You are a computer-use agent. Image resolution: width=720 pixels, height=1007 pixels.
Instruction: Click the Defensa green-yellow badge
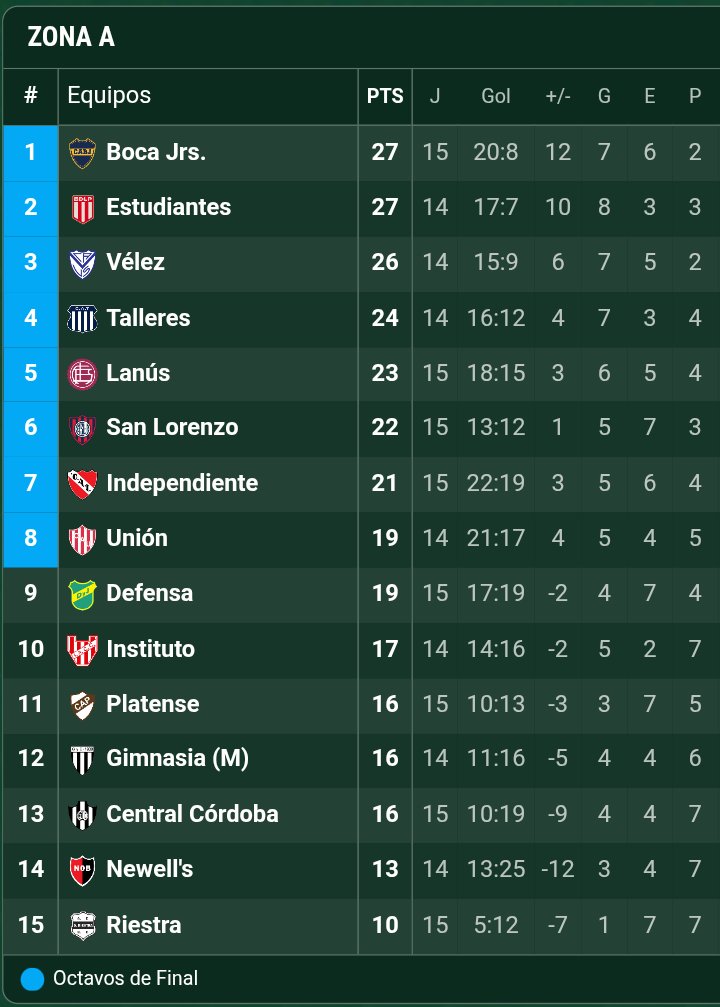(x=81, y=594)
